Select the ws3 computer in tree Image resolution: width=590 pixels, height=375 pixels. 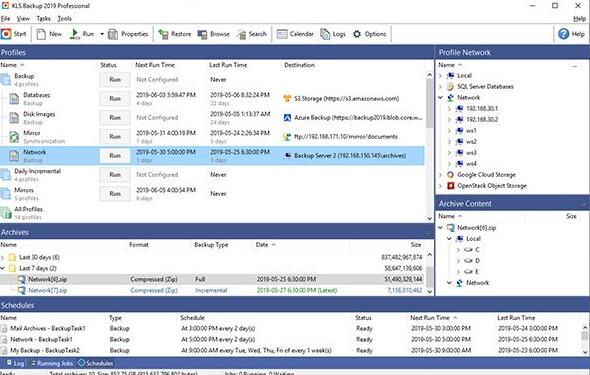click(x=471, y=153)
